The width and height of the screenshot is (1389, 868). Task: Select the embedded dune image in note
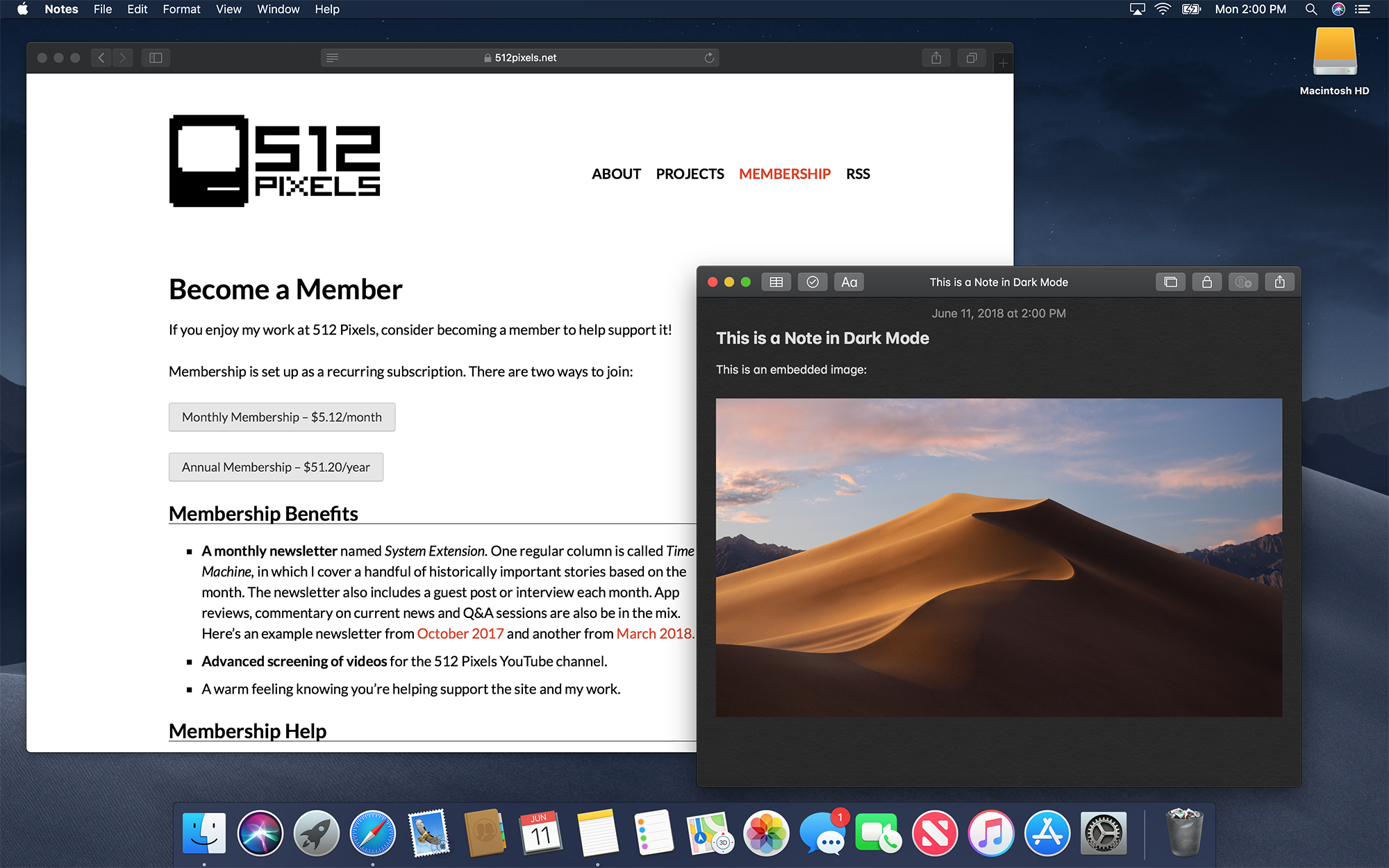(x=999, y=557)
